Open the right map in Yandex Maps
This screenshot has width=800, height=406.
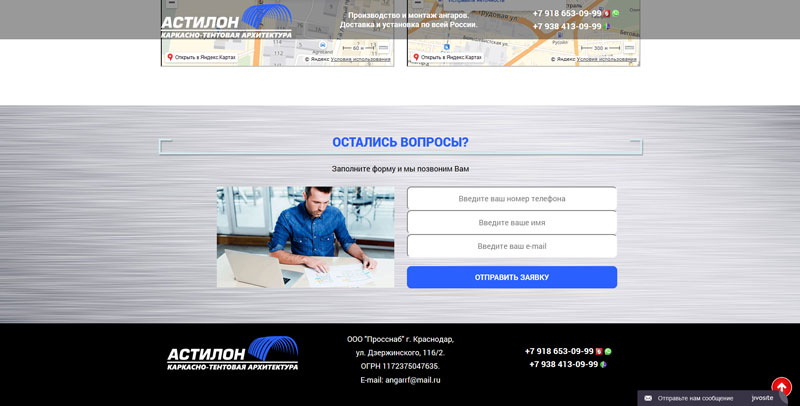pyautogui.click(x=447, y=57)
